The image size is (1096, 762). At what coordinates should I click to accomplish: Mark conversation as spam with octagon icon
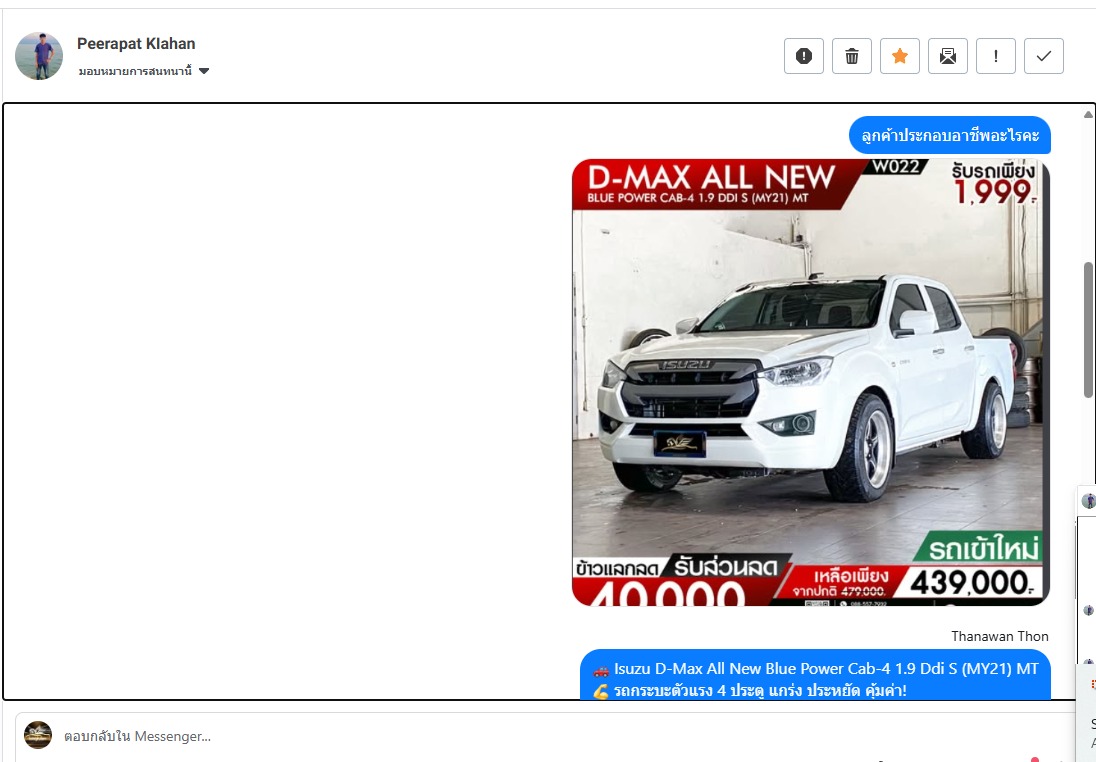pyautogui.click(x=803, y=56)
